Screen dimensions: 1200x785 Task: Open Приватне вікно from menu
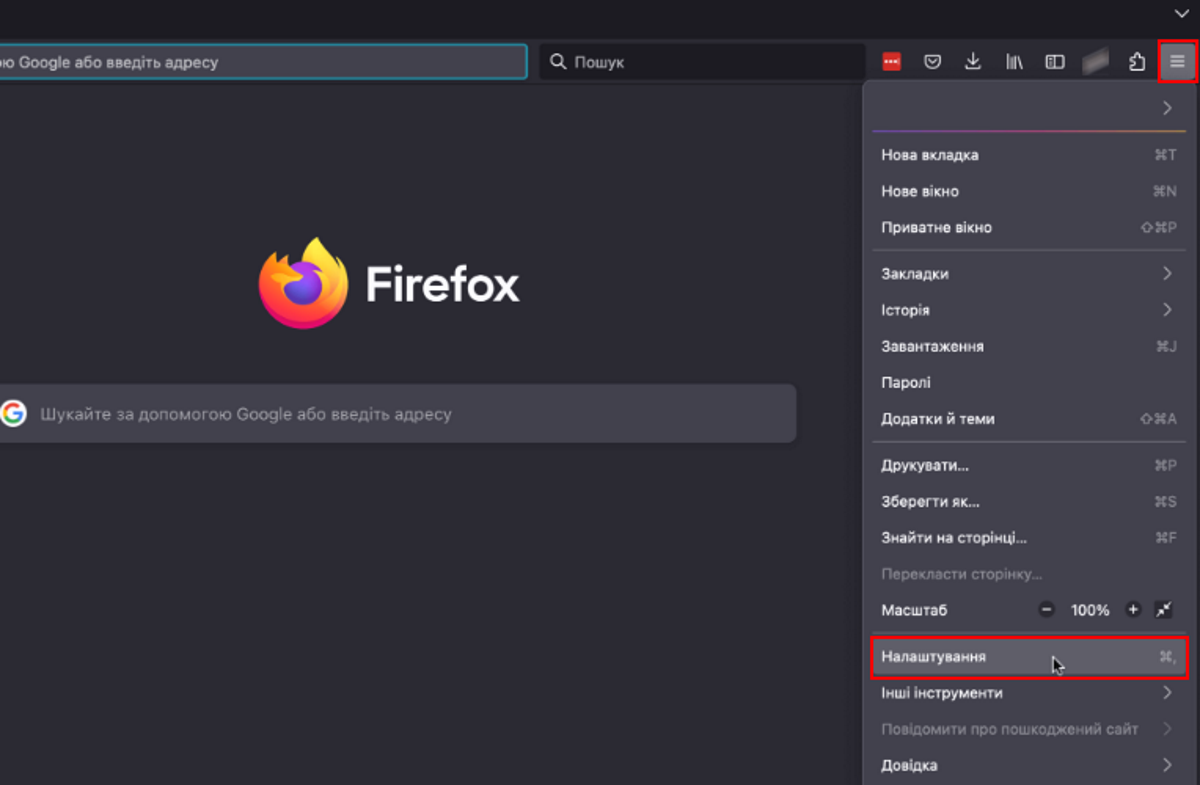coord(1029,227)
